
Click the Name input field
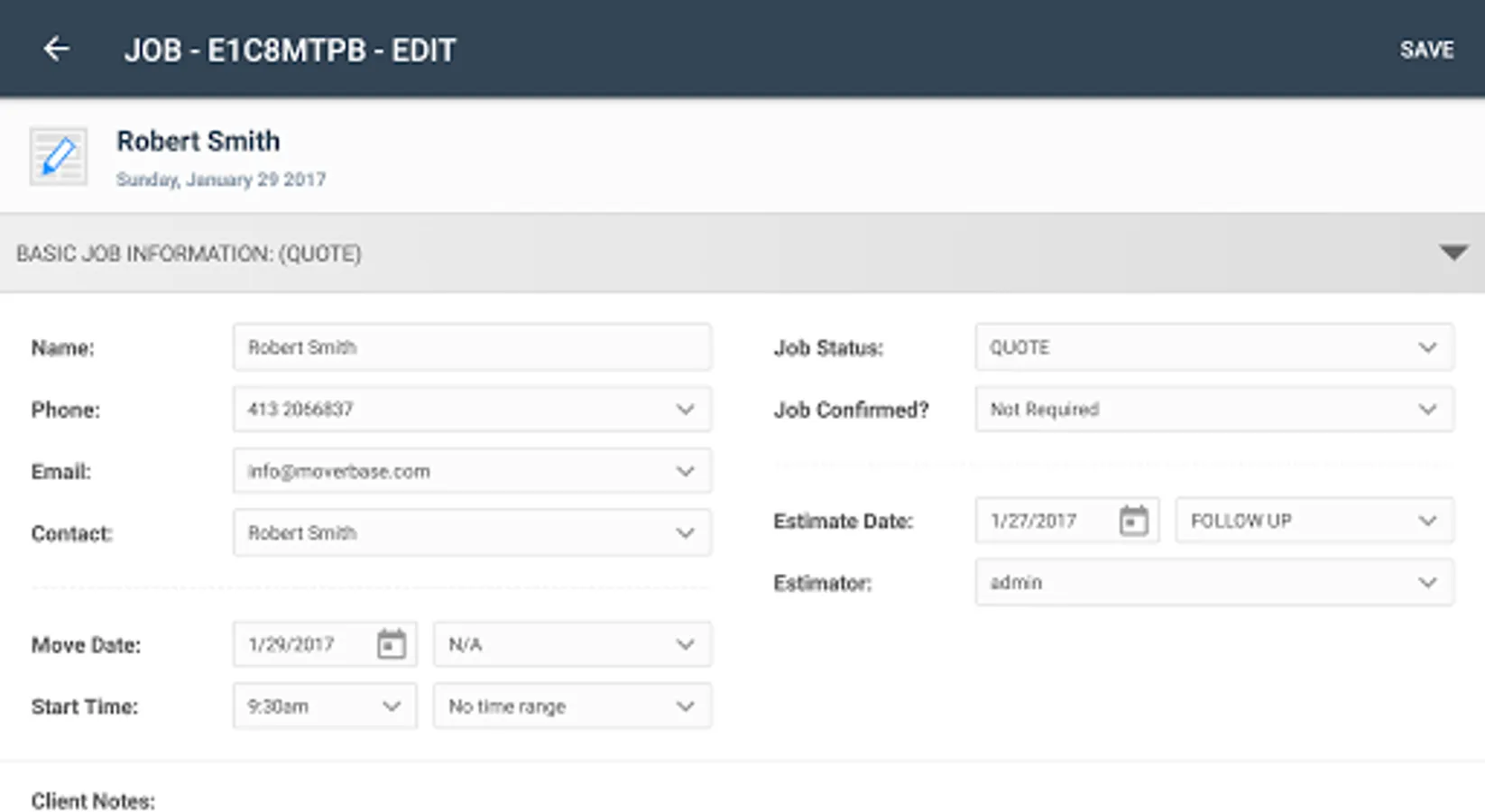[472, 347]
